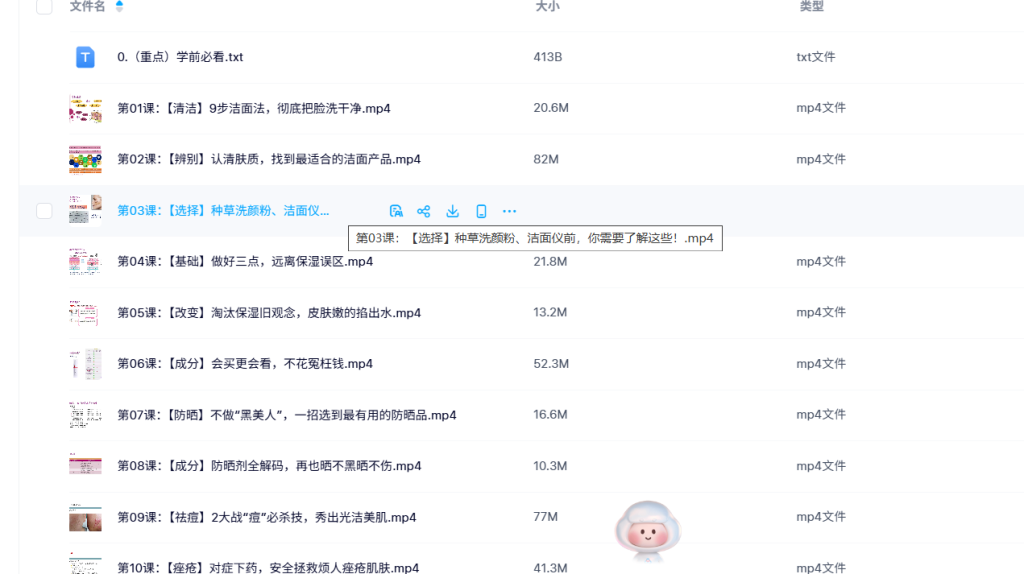
Task: Click the blue T icon of the txt file
Action: click(x=85, y=57)
